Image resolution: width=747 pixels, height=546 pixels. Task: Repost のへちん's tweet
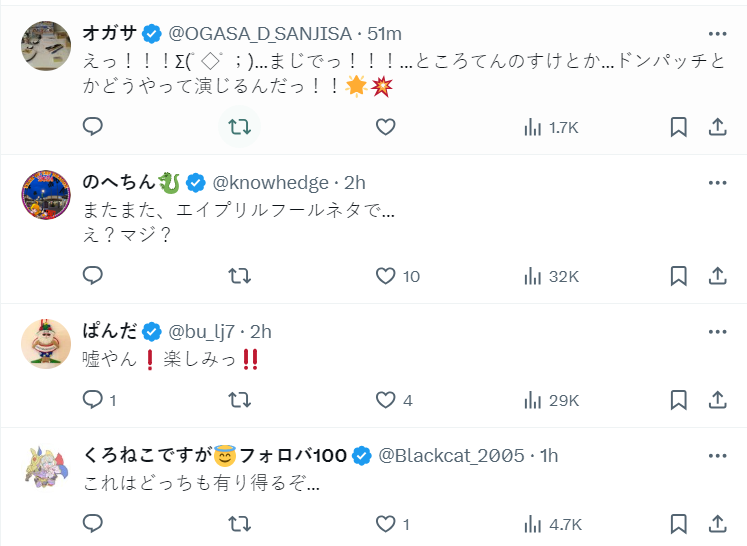click(240, 276)
